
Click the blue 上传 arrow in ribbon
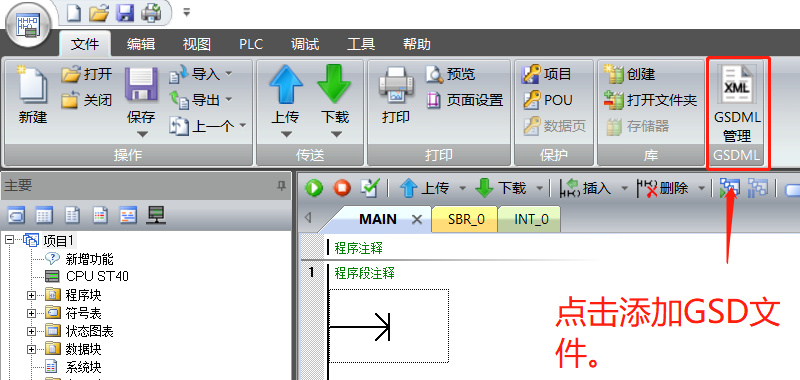(286, 85)
